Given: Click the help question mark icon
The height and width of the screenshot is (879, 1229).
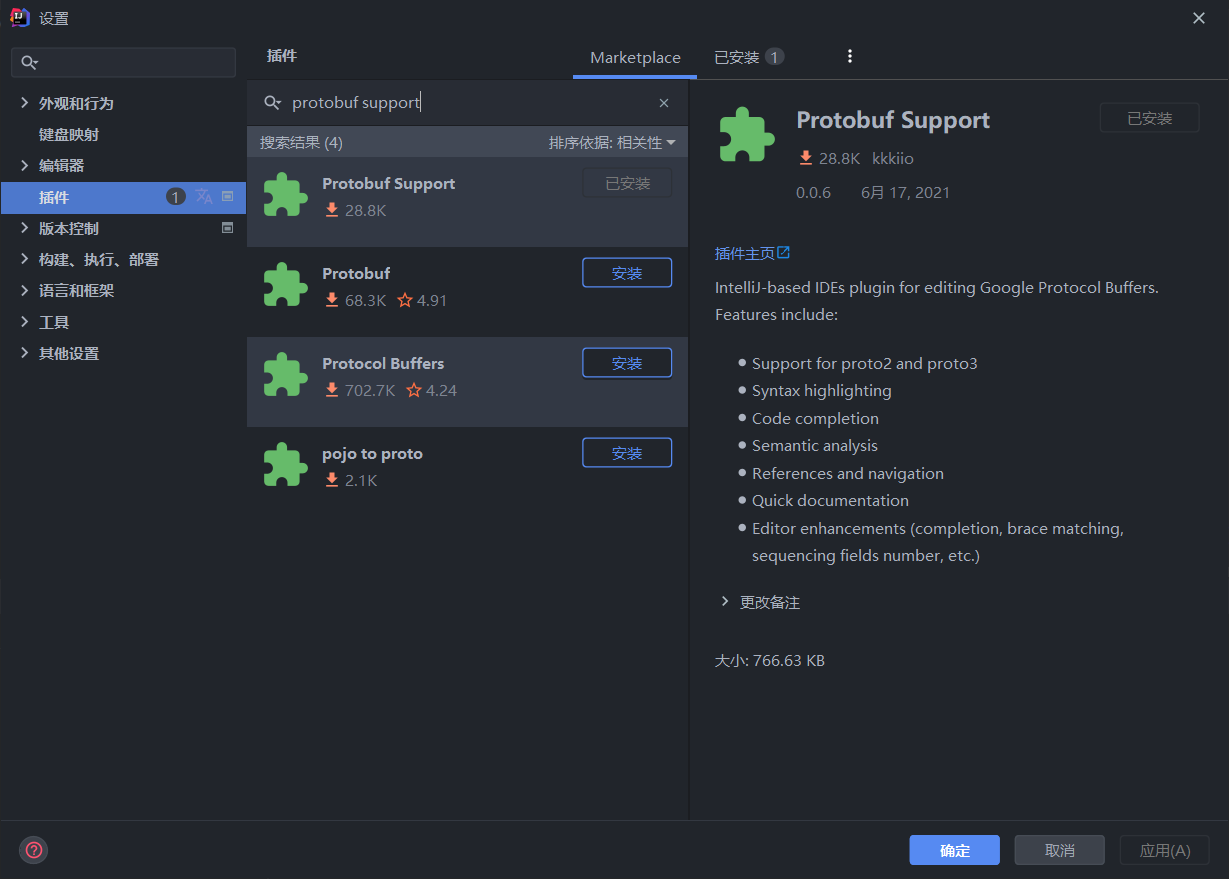Looking at the screenshot, I should point(34,850).
